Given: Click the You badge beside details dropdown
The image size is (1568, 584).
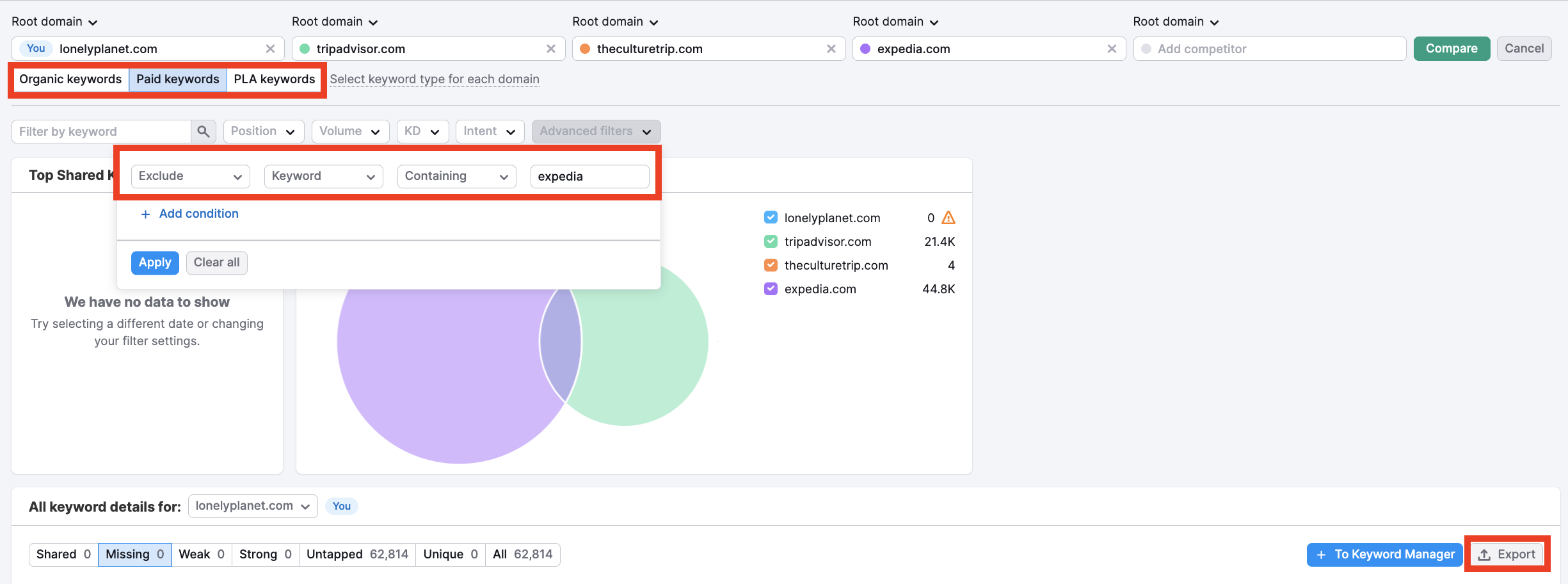Looking at the screenshot, I should [341, 507].
